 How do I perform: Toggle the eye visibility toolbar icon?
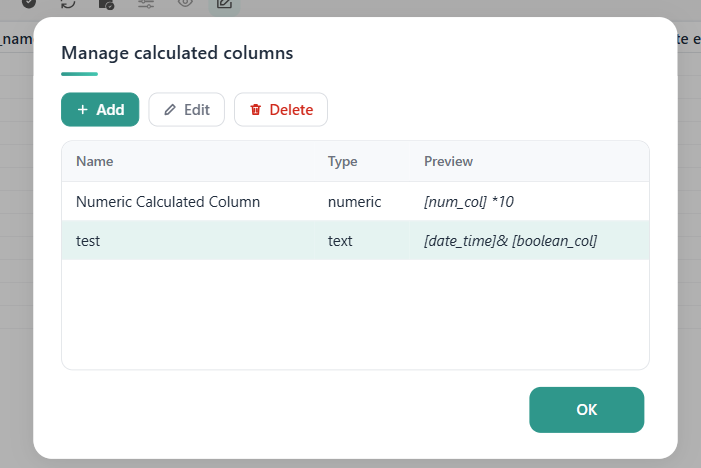pyautogui.click(x=185, y=3)
